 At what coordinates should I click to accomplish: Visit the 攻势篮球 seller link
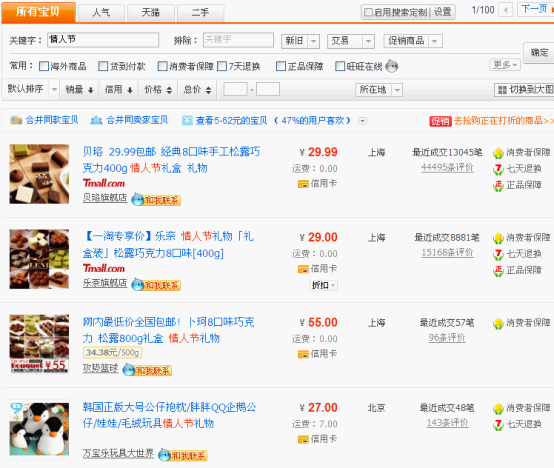coord(100,368)
